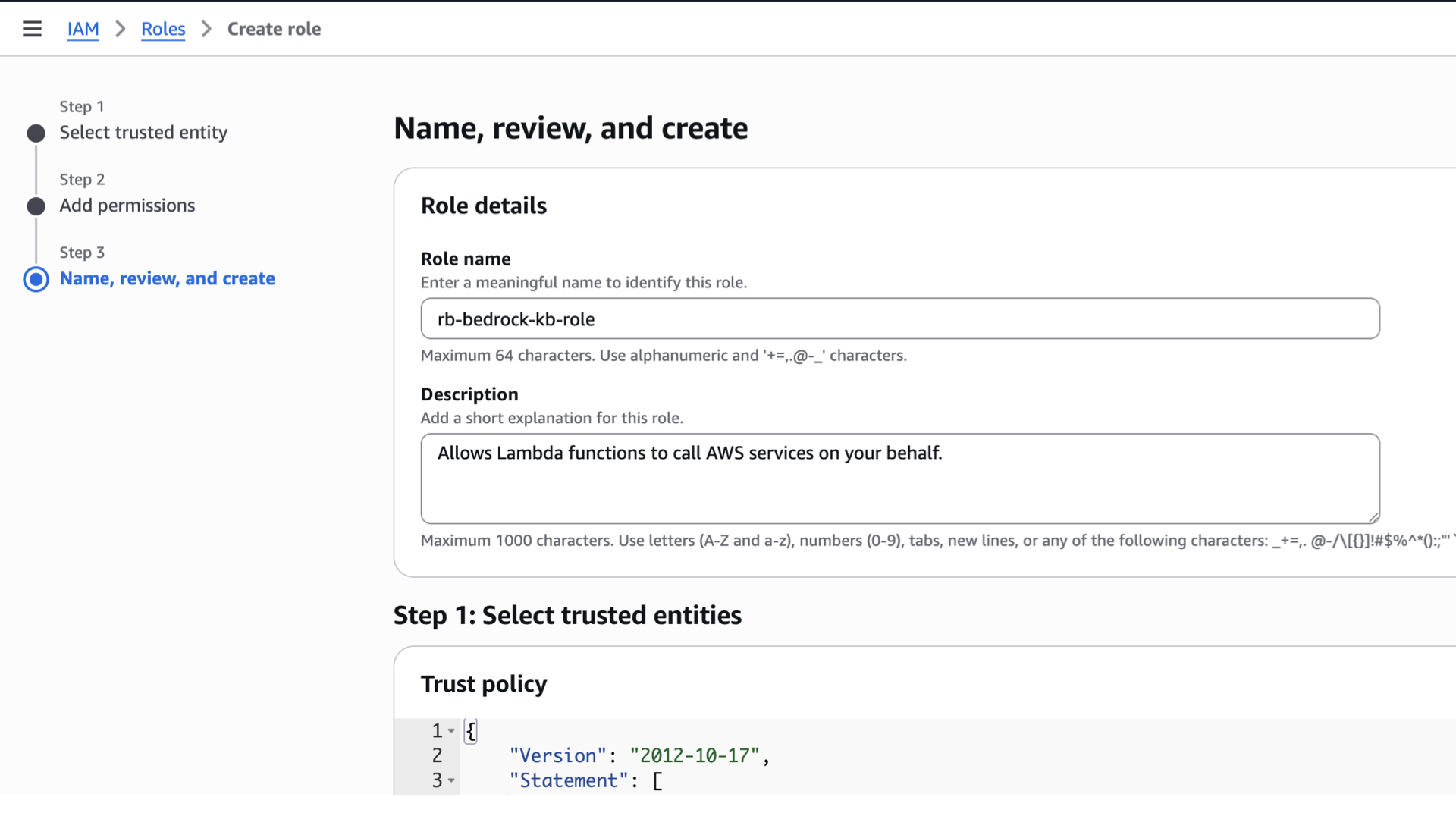Place cursor at opening brace on line 1
The height and width of the screenshot is (819, 1456).
click(471, 731)
